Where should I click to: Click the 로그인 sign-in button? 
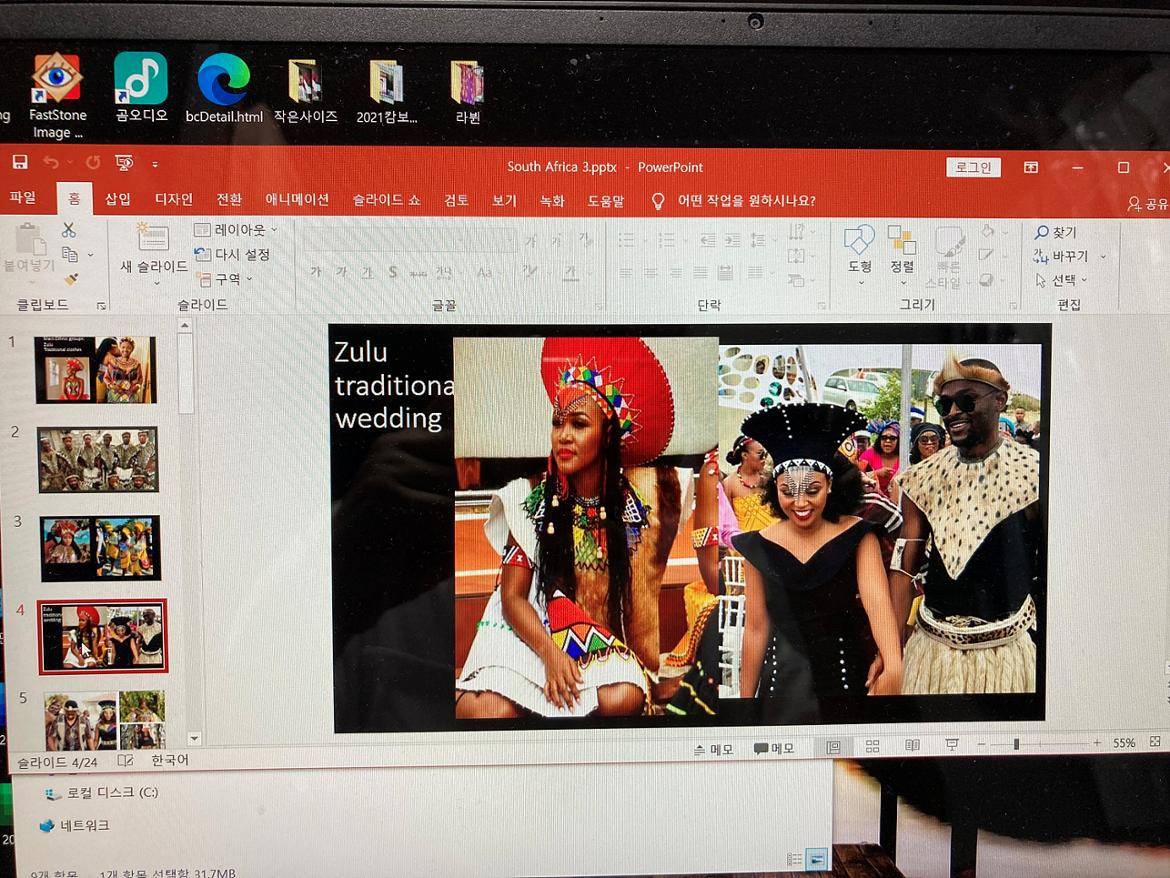pyautogui.click(x=973, y=167)
